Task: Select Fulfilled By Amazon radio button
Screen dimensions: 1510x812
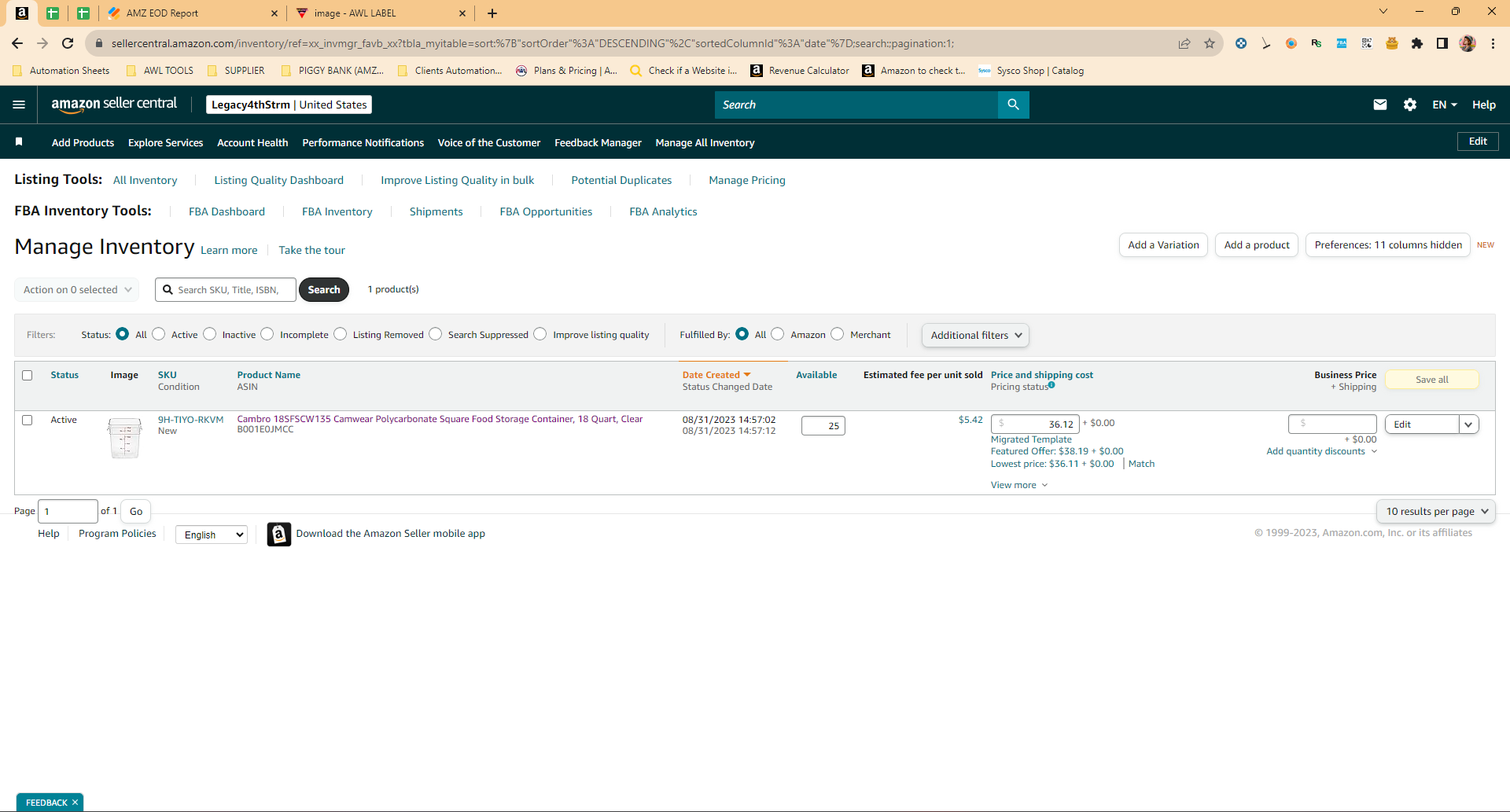Action: click(778, 334)
